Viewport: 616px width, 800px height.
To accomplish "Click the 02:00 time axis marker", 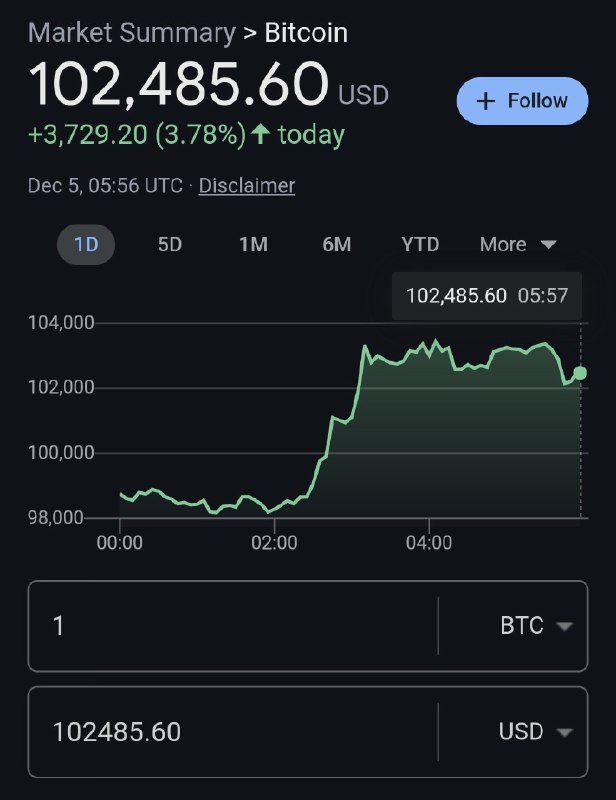I will (x=274, y=542).
